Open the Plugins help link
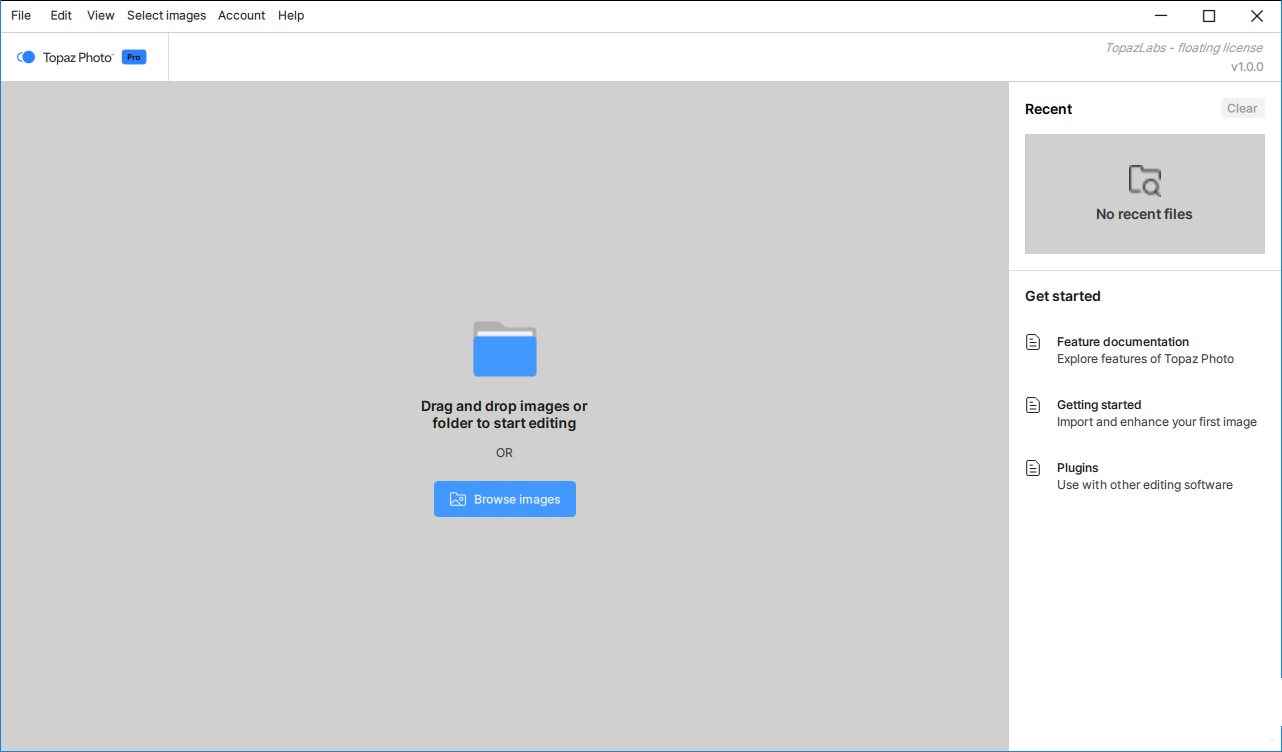Image resolution: width=1282 pixels, height=752 pixels. click(1077, 467)
